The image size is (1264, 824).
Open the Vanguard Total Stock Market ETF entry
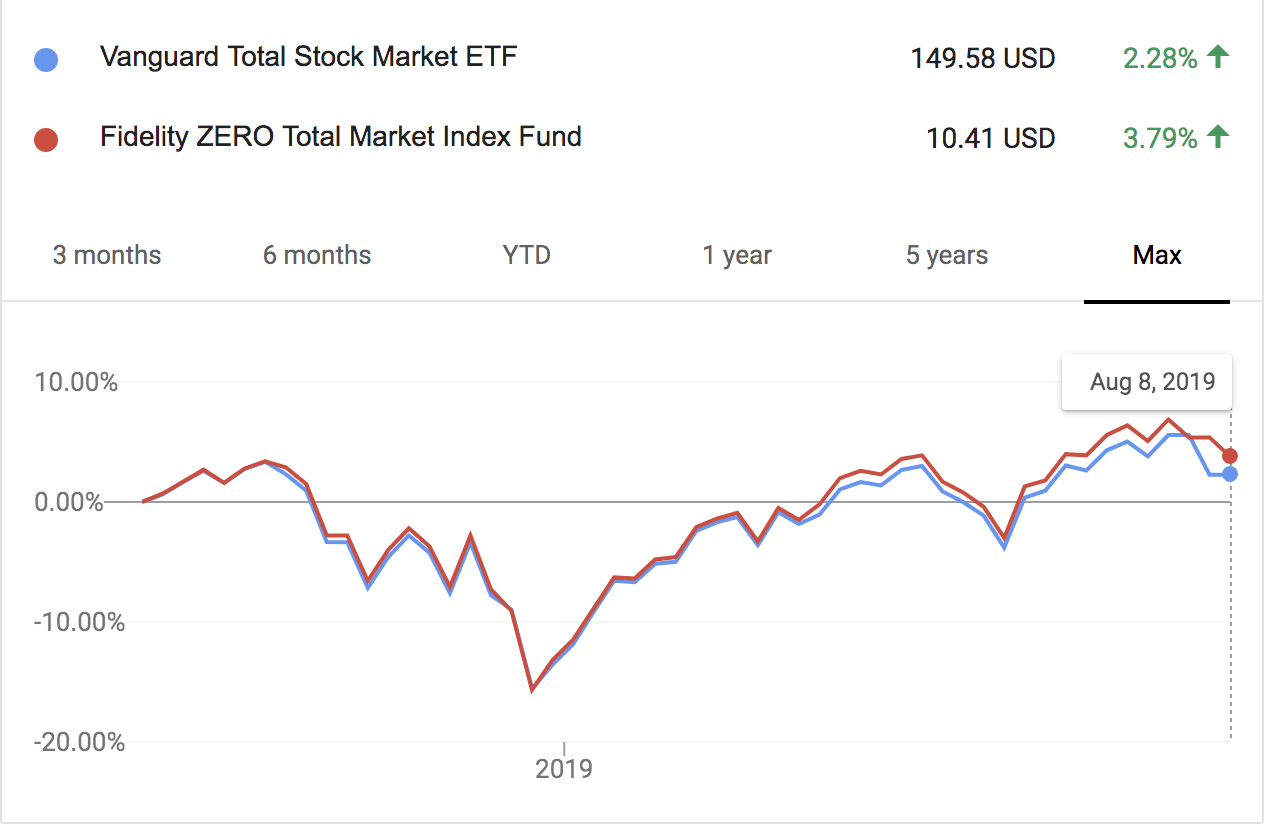pos(308,57)
